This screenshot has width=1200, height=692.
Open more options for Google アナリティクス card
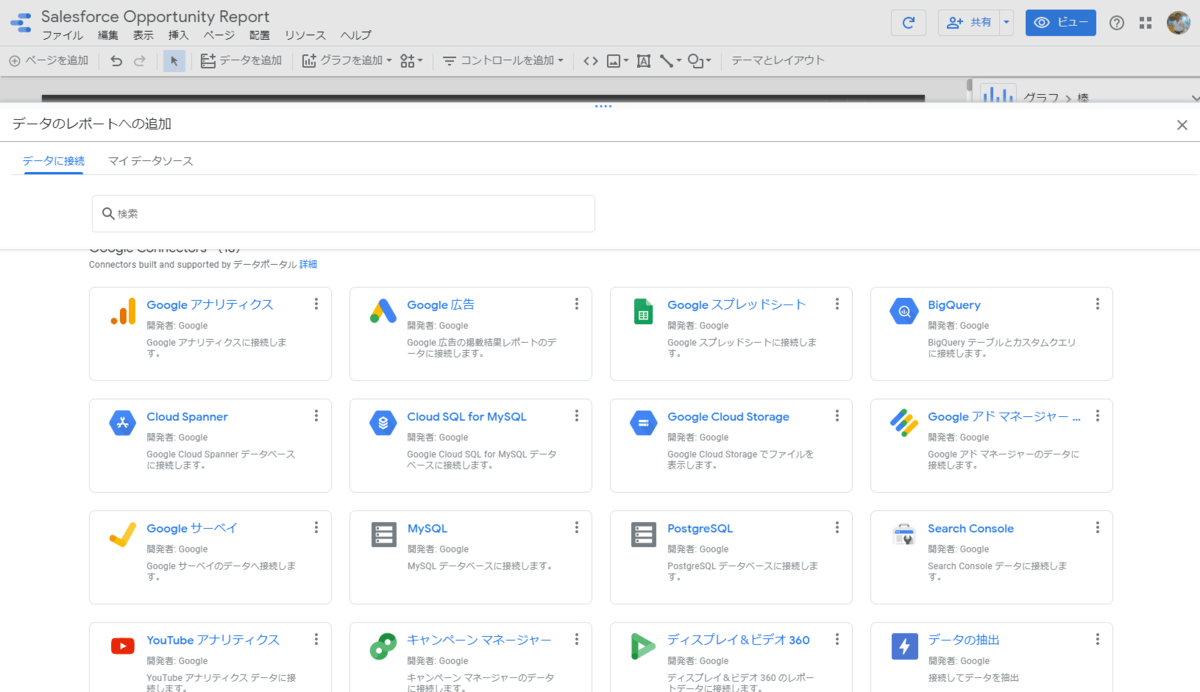click(x=316, y=304)
